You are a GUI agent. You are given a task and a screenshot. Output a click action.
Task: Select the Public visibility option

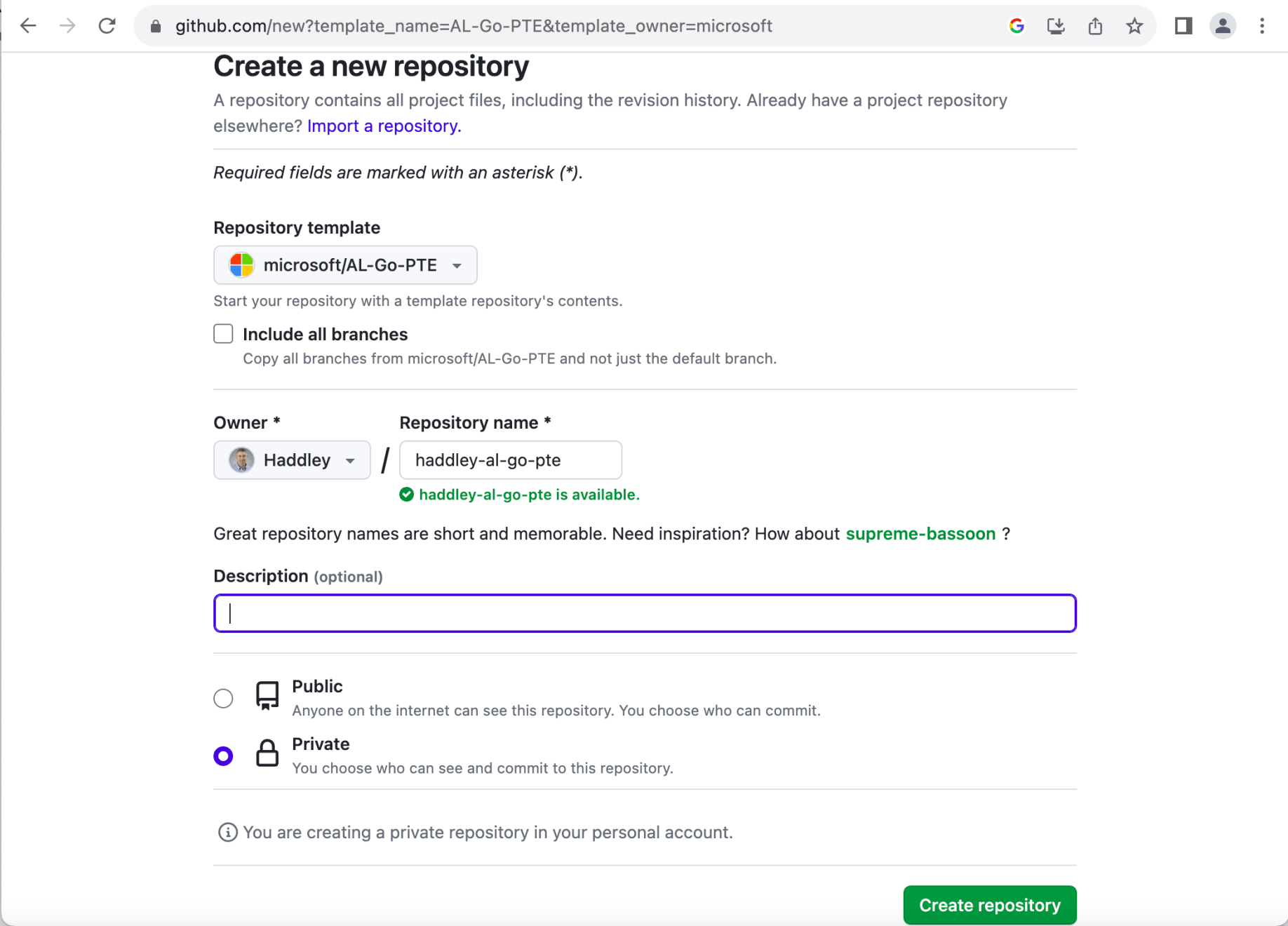click(x=223, y=699)
